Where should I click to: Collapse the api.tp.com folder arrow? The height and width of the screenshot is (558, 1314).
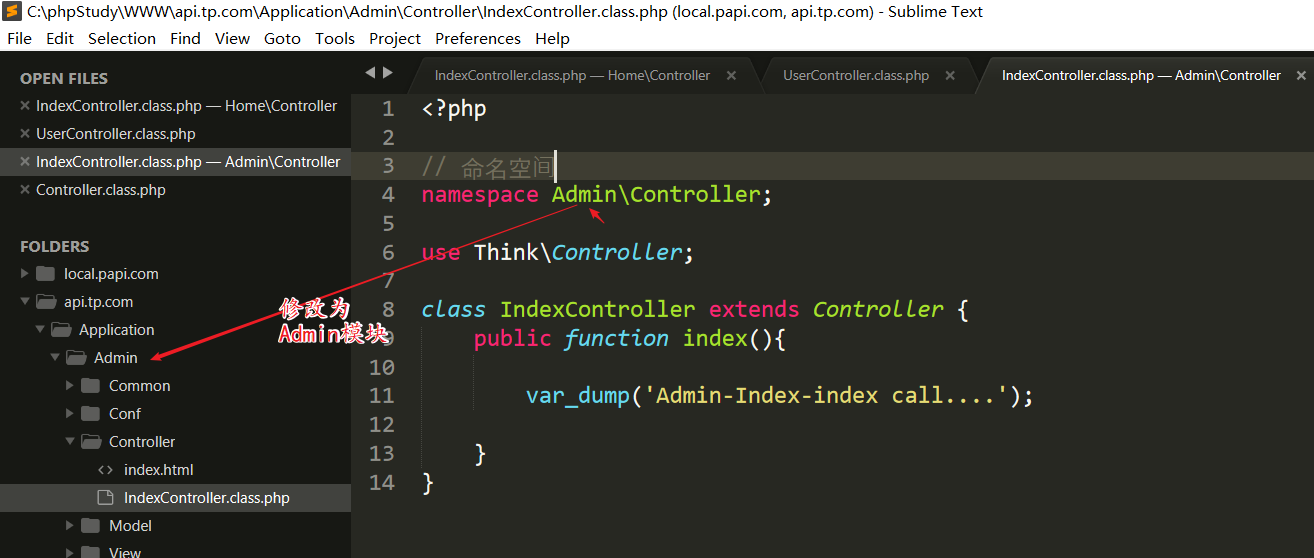(25, 302)
